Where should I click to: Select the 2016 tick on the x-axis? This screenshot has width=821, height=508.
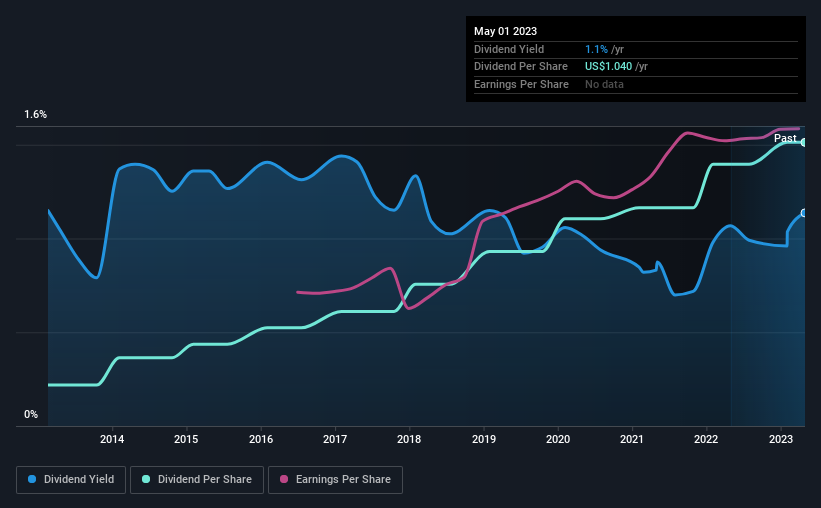(261, 439)
